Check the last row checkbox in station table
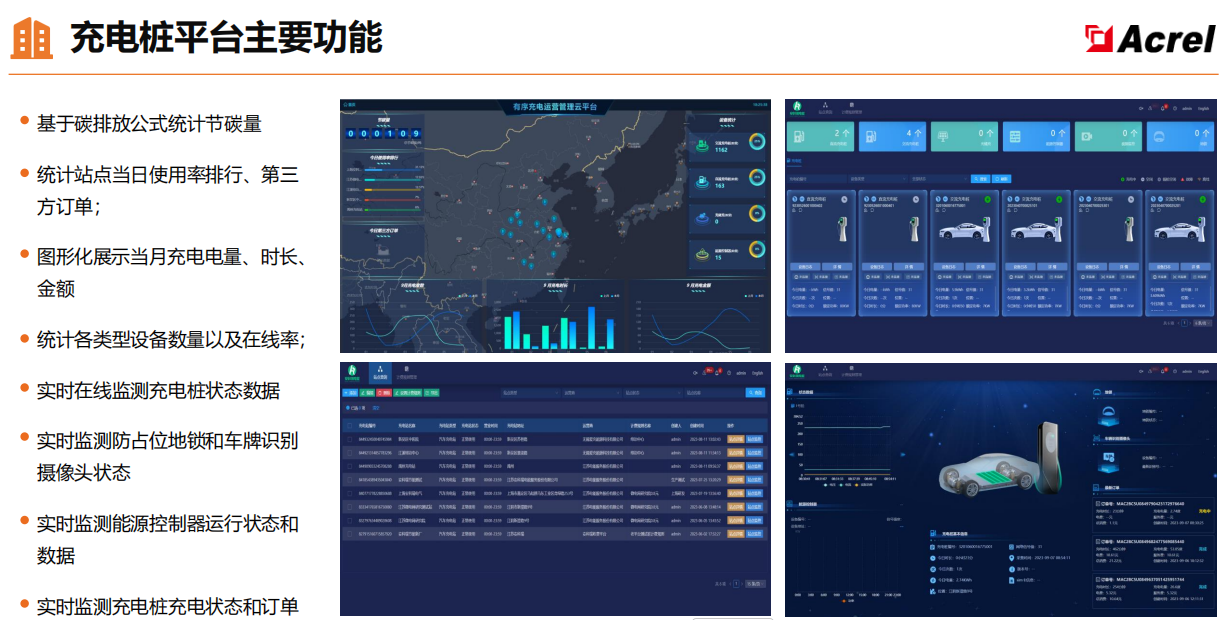 pos(350,534)
